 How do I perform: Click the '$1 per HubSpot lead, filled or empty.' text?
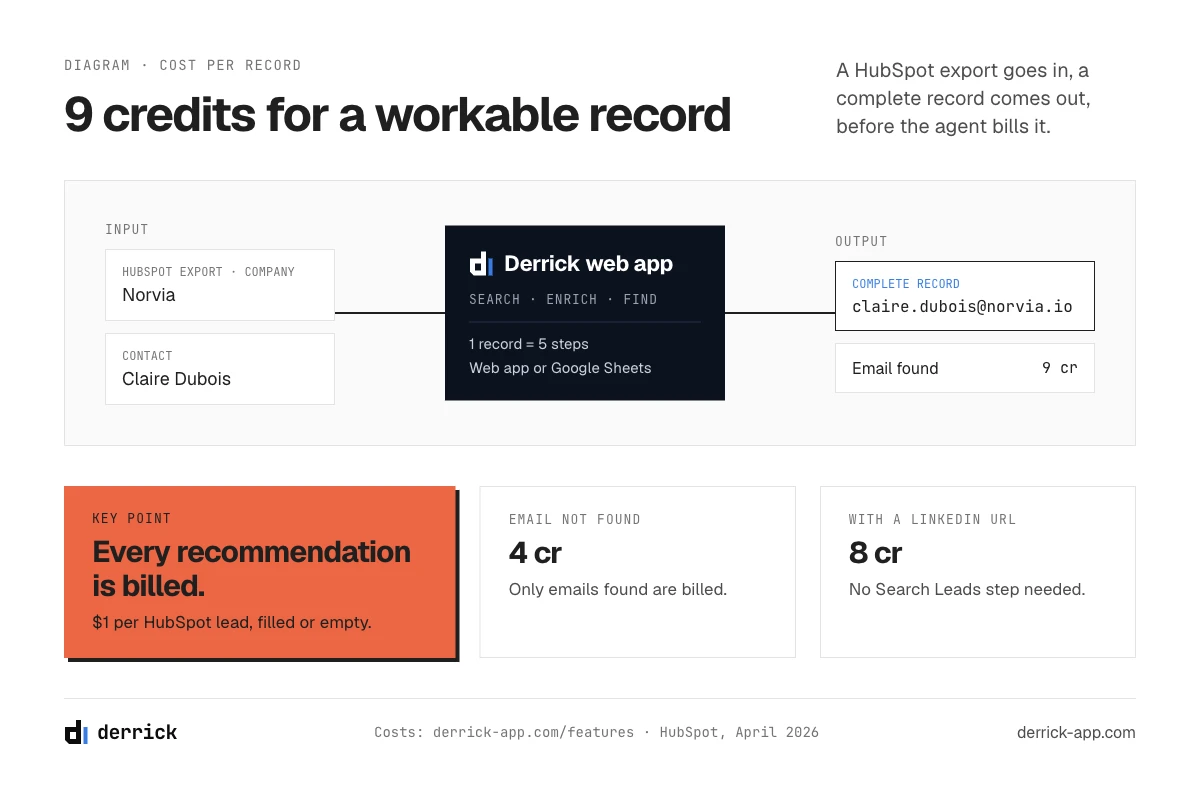(232, 622)
